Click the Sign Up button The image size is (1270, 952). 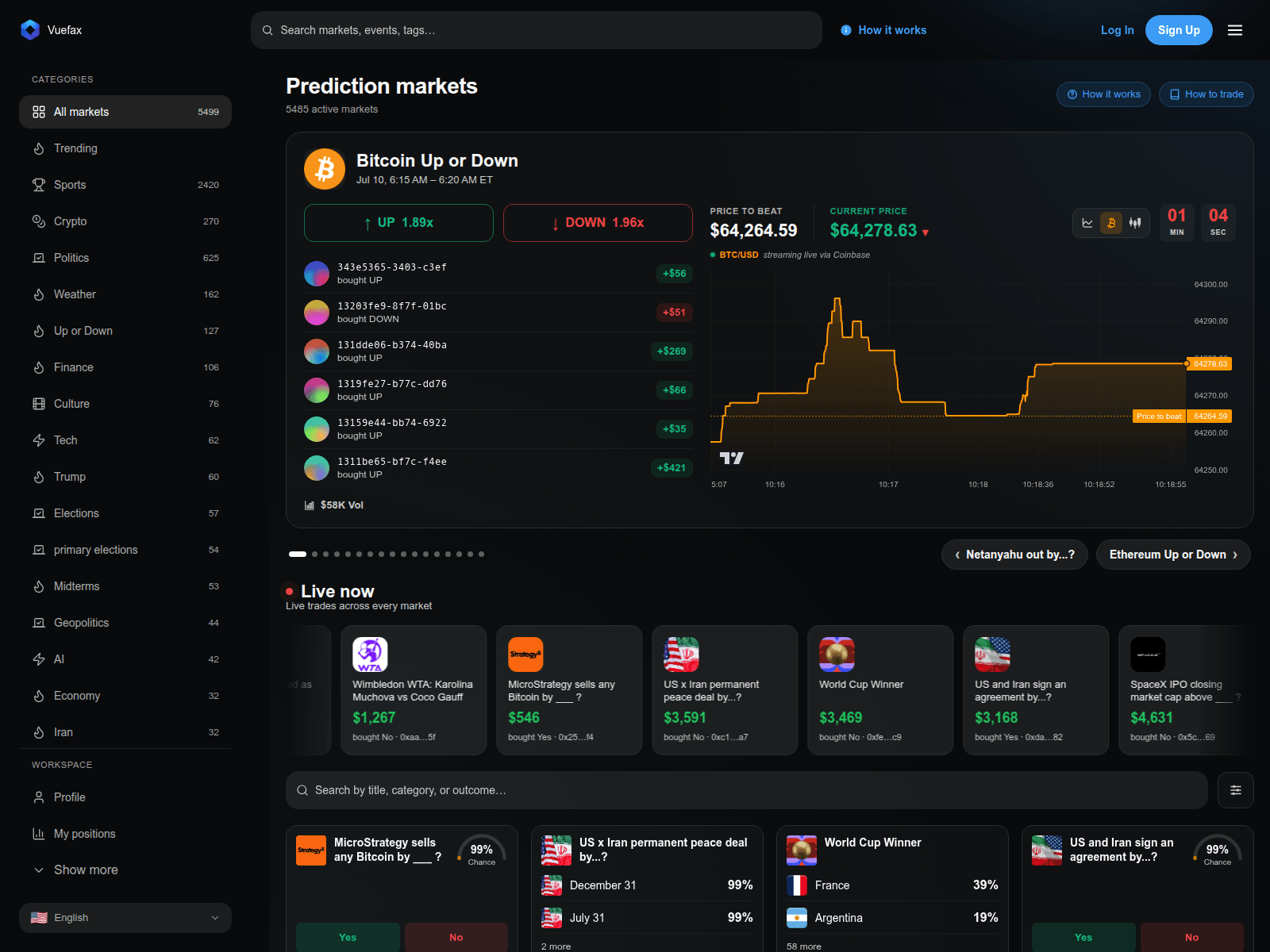(x=1179, y=30)
